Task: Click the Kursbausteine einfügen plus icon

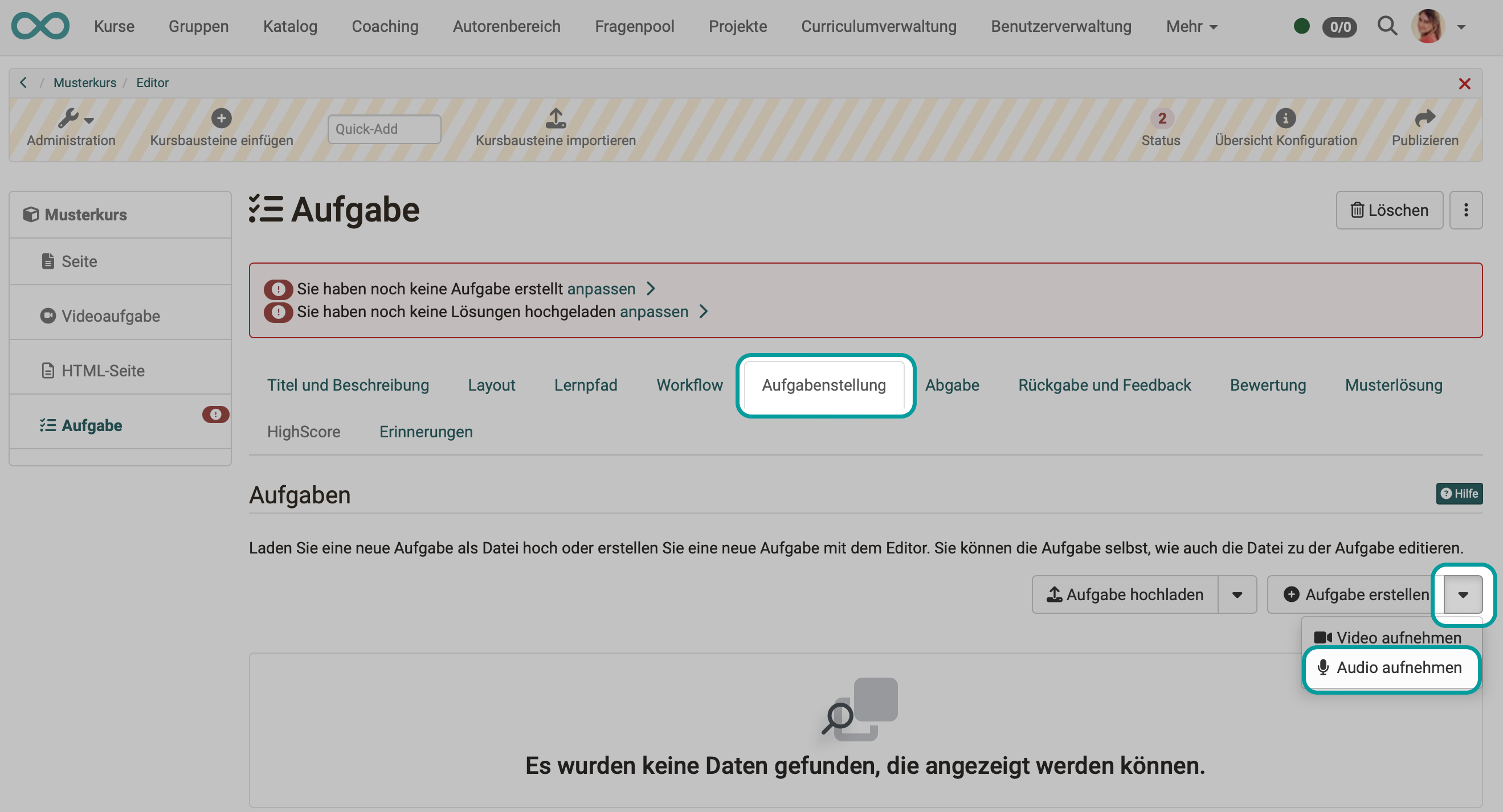Action: [221, 118]
